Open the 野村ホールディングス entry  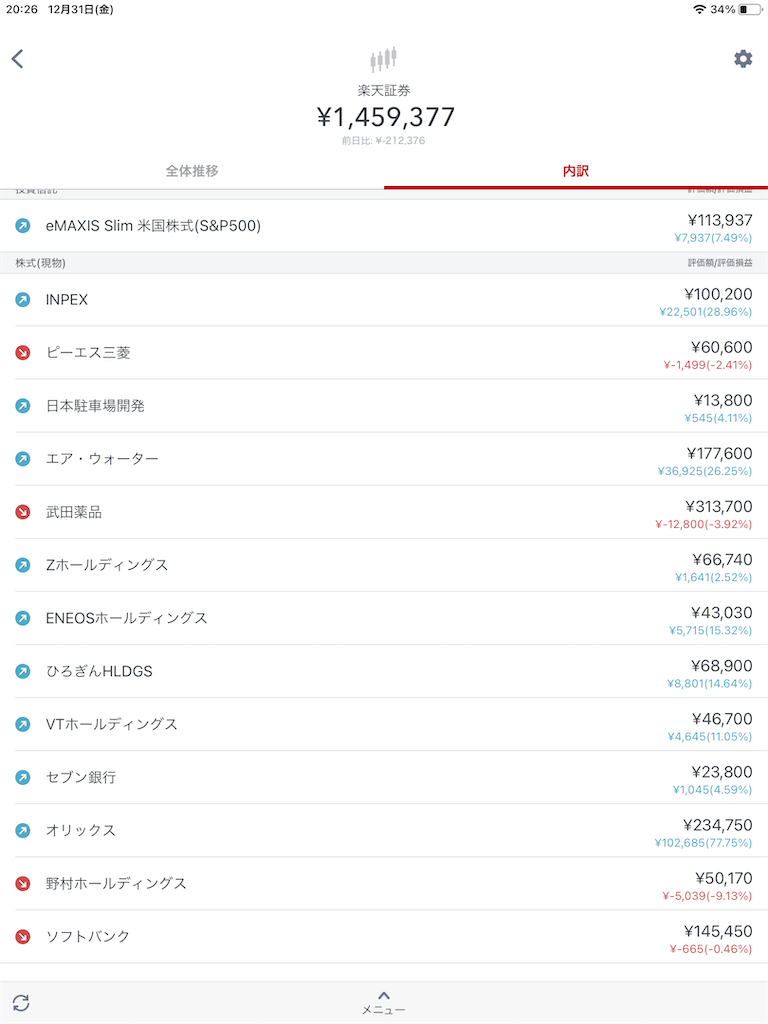[384, 884]
